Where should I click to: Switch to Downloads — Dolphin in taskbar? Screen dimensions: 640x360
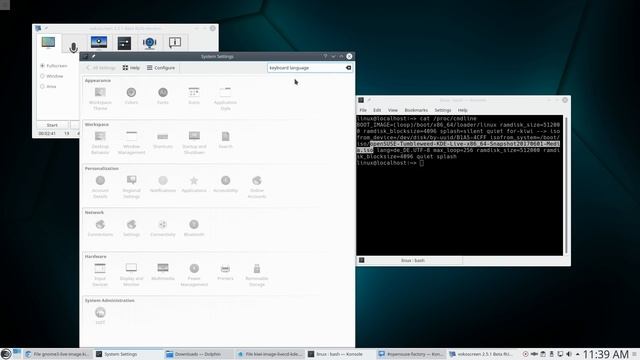(x=198, y=354)
